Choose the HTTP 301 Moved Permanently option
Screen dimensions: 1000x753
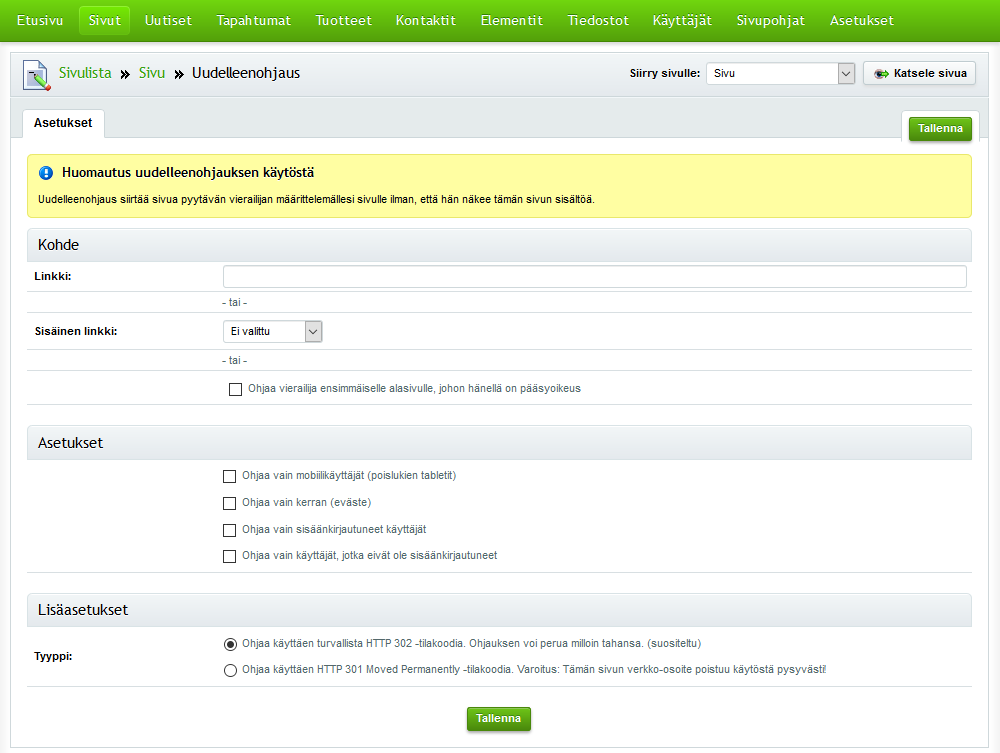pyautogui.click(x=230, y=670)
